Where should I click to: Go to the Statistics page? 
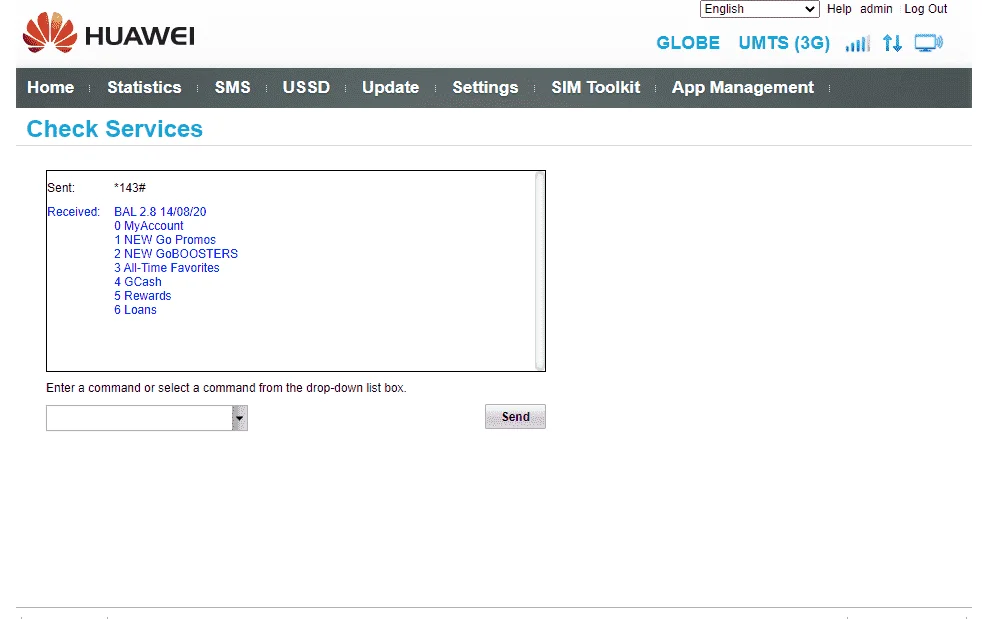point(144,87)
